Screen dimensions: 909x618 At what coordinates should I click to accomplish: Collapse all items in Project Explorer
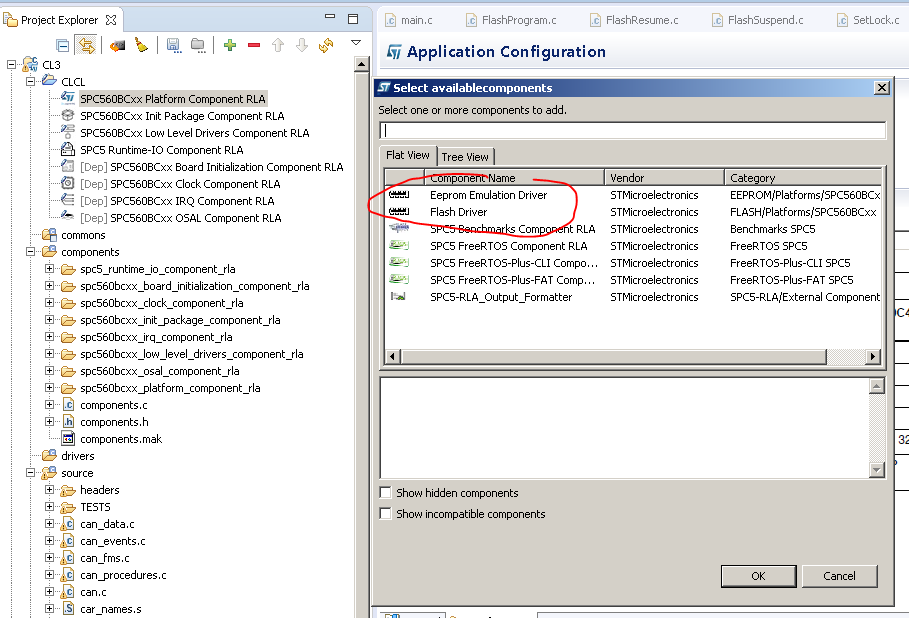(x=63, y=45)
